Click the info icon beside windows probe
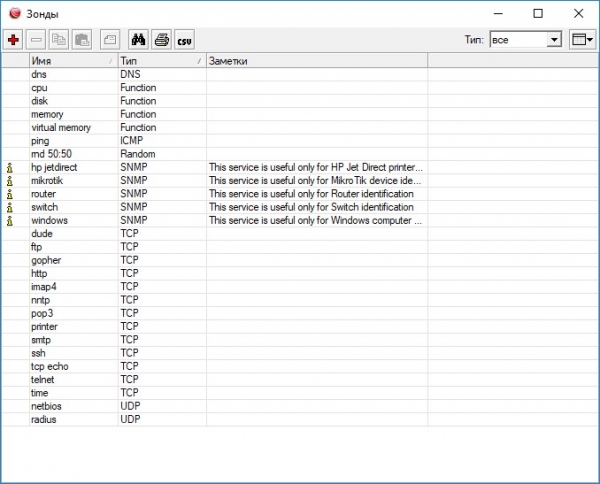 click(x=10, y=220)
